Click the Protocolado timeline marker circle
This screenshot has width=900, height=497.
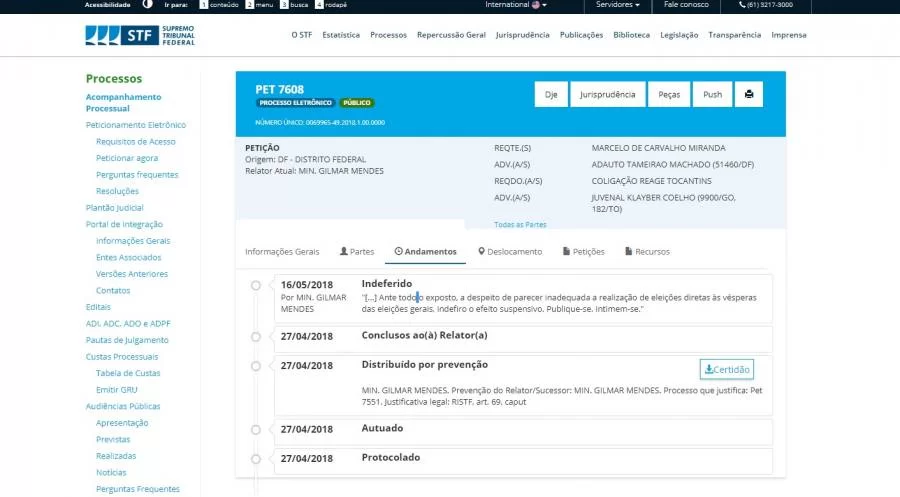256,459
